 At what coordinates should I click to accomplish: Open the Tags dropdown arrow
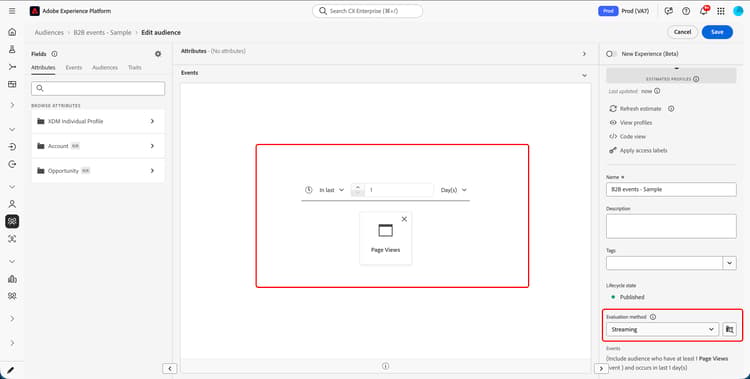click(729, 263)
